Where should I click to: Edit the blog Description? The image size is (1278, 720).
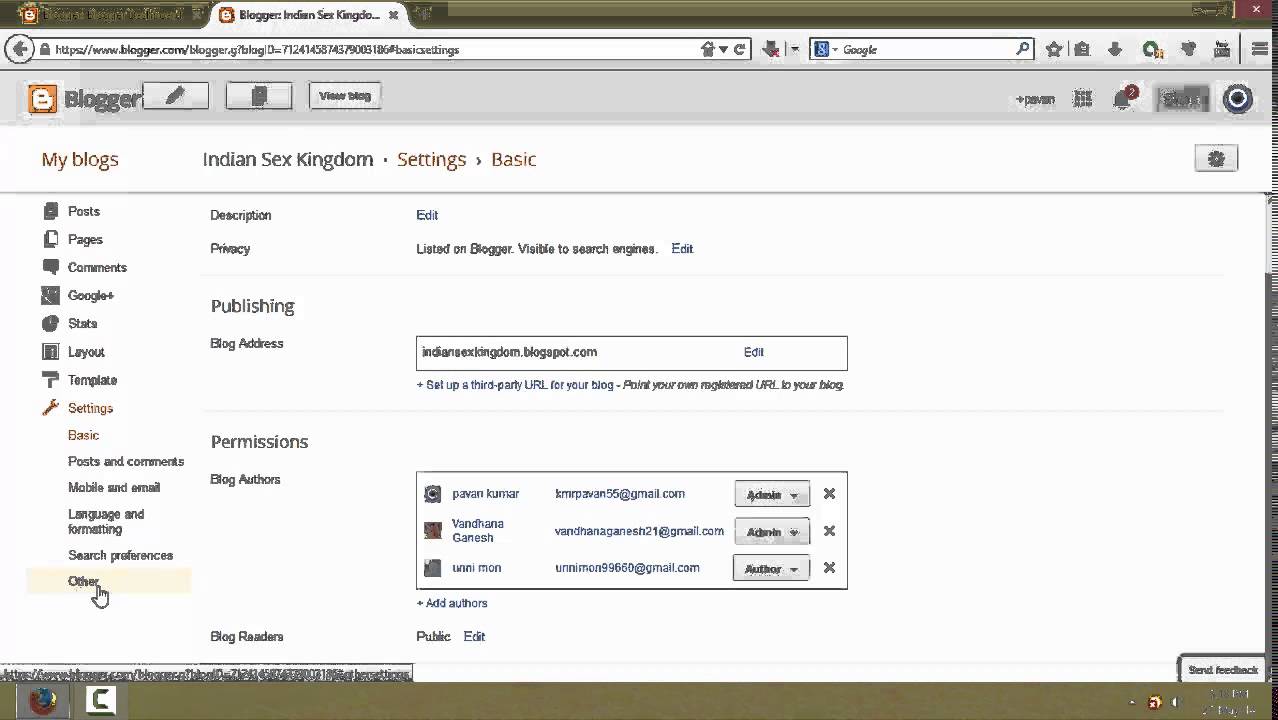point(427,215)
